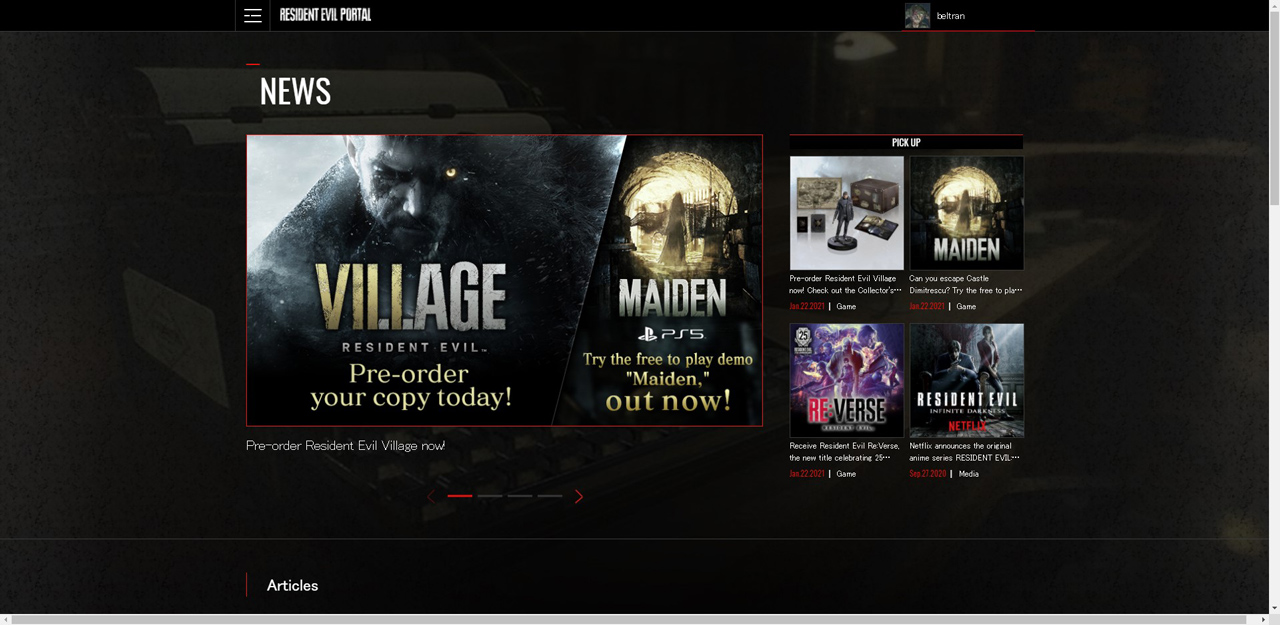Screen dimensions: 1280x625
Task: Select the fourth carousel indicator
Action: click(550, 496)
